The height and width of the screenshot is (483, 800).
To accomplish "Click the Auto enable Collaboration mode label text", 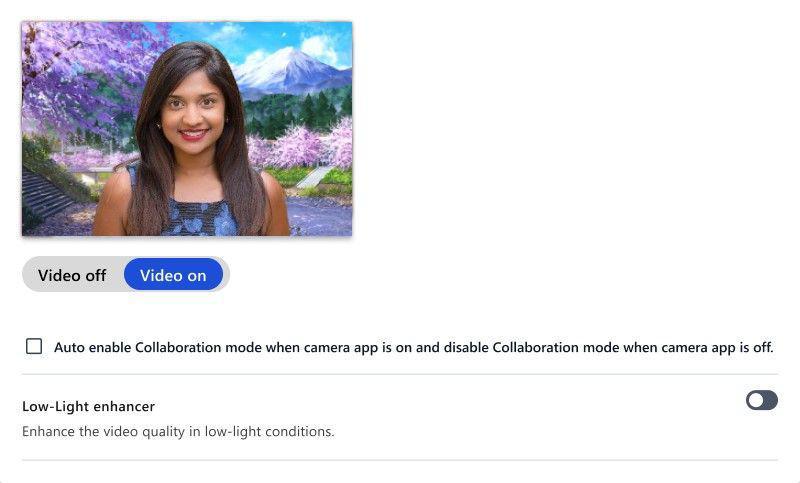I will point(414,347).
